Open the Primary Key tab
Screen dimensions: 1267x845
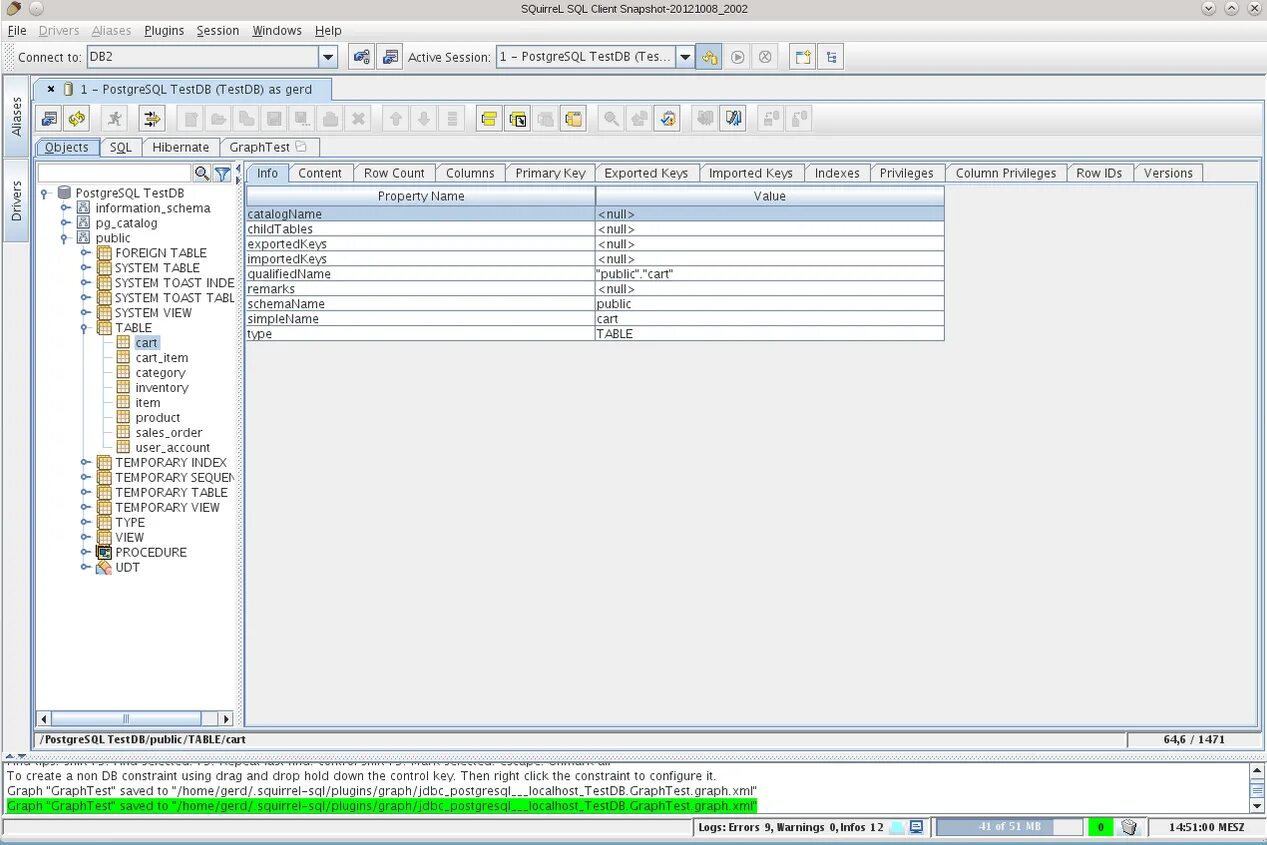tap(550, 173)
